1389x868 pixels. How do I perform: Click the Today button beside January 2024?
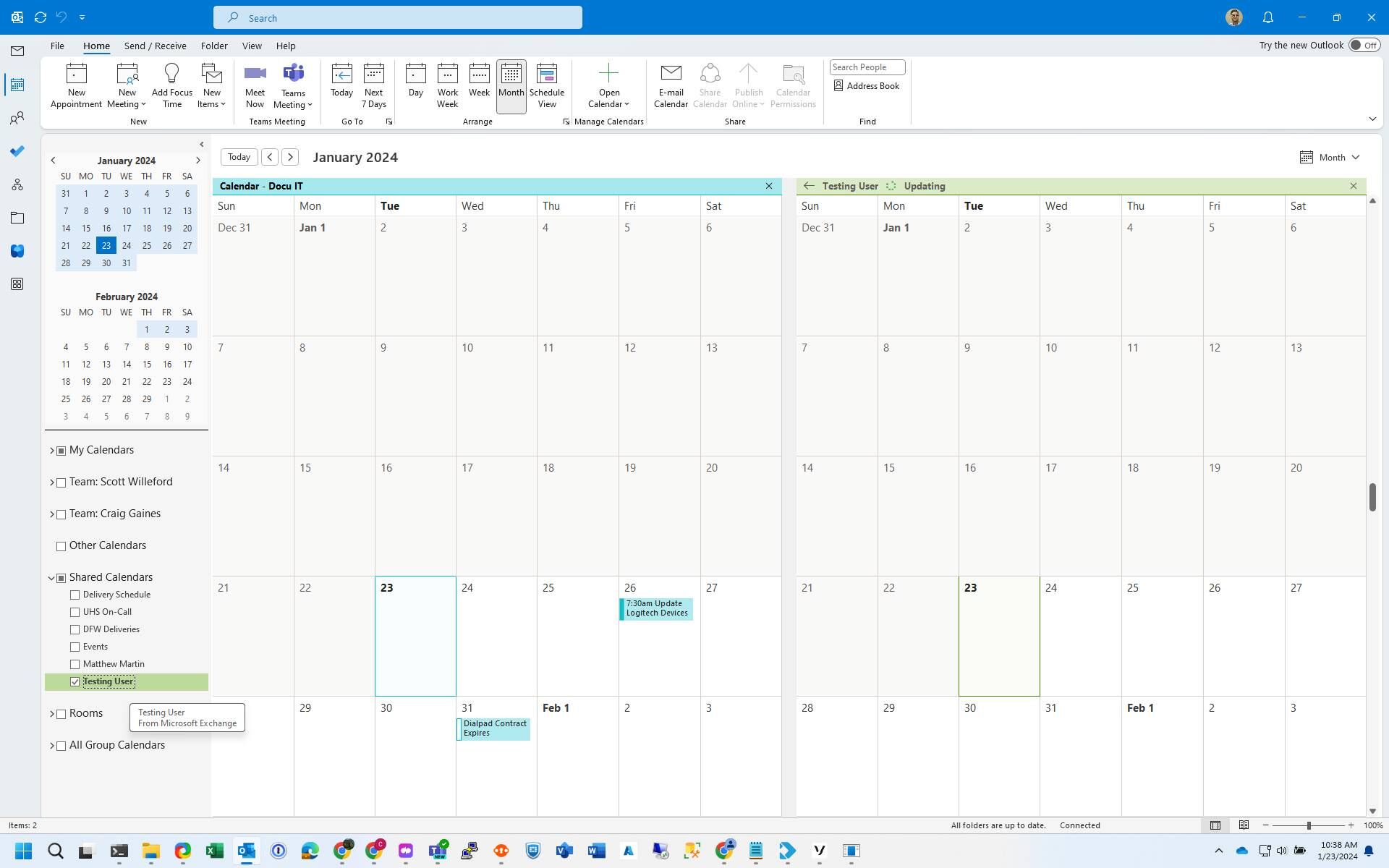239,157
